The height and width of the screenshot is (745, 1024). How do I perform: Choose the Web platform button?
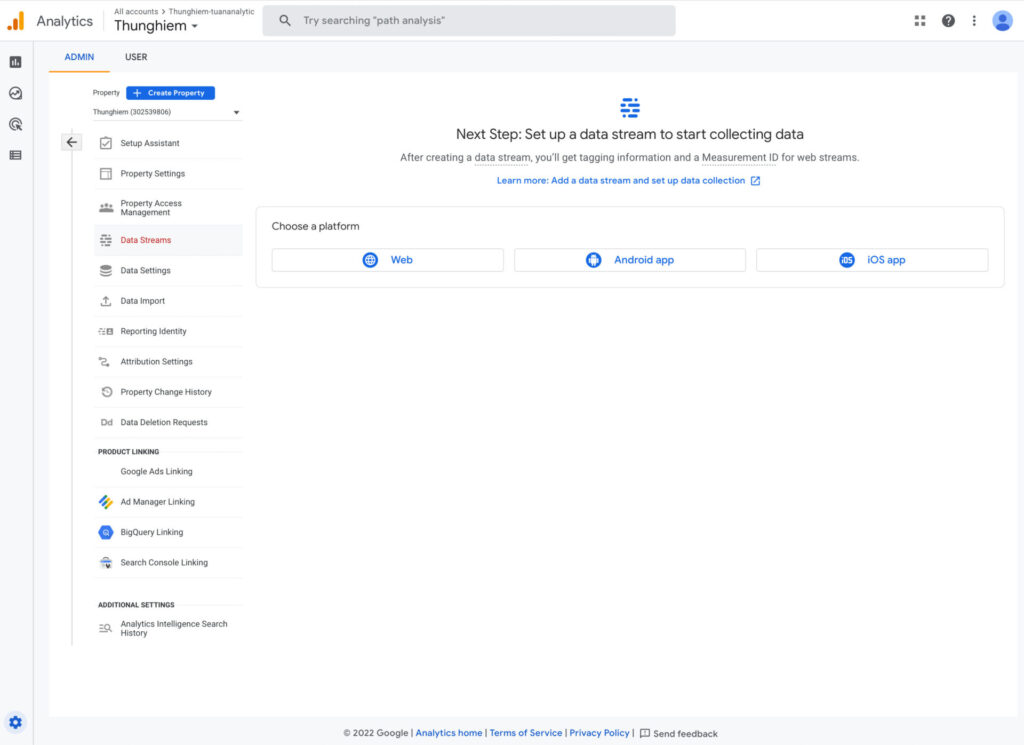[387, 260]
